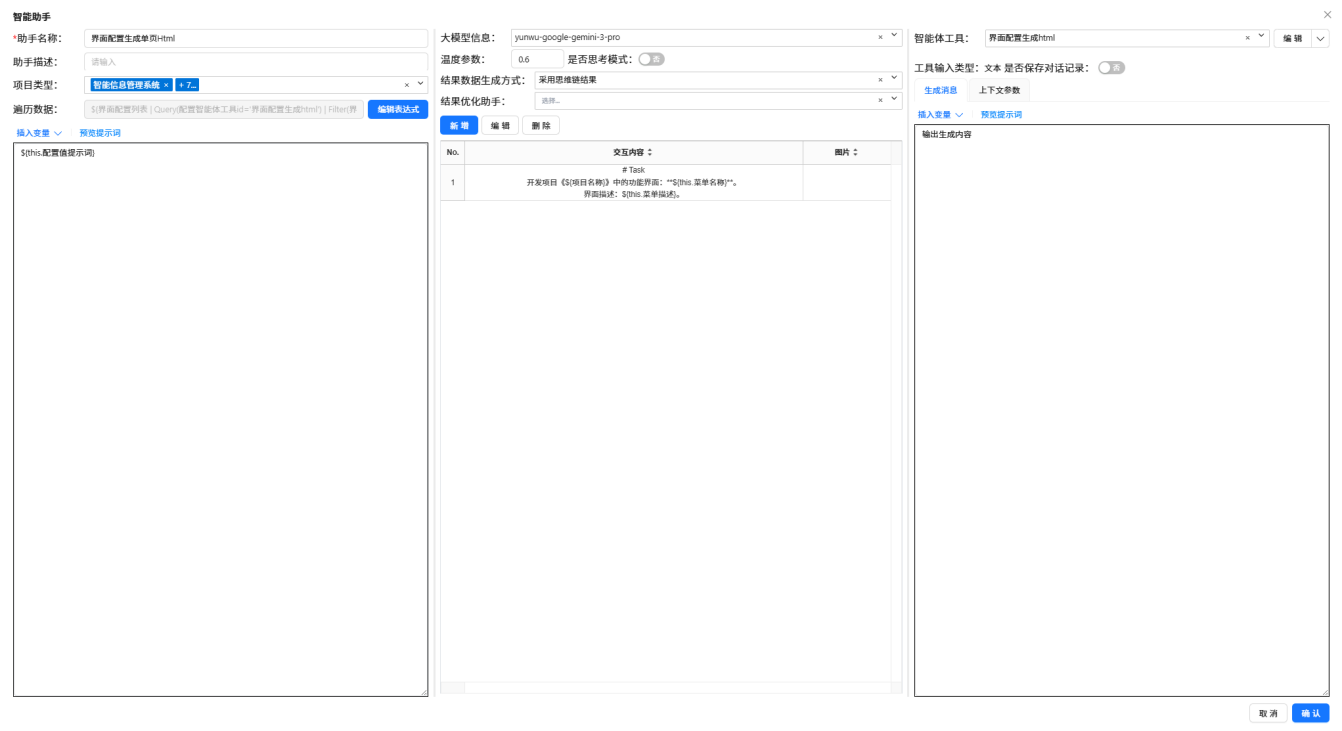Select table row 1 with # Task content
This screenshot has height=731, width=1342.
coord(665,182)
